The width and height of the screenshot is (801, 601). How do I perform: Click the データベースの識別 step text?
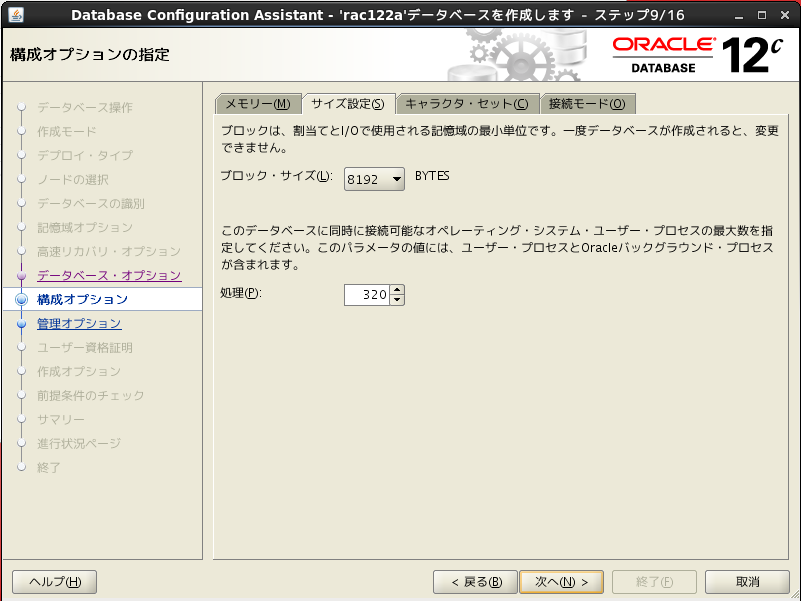point(91,203)
